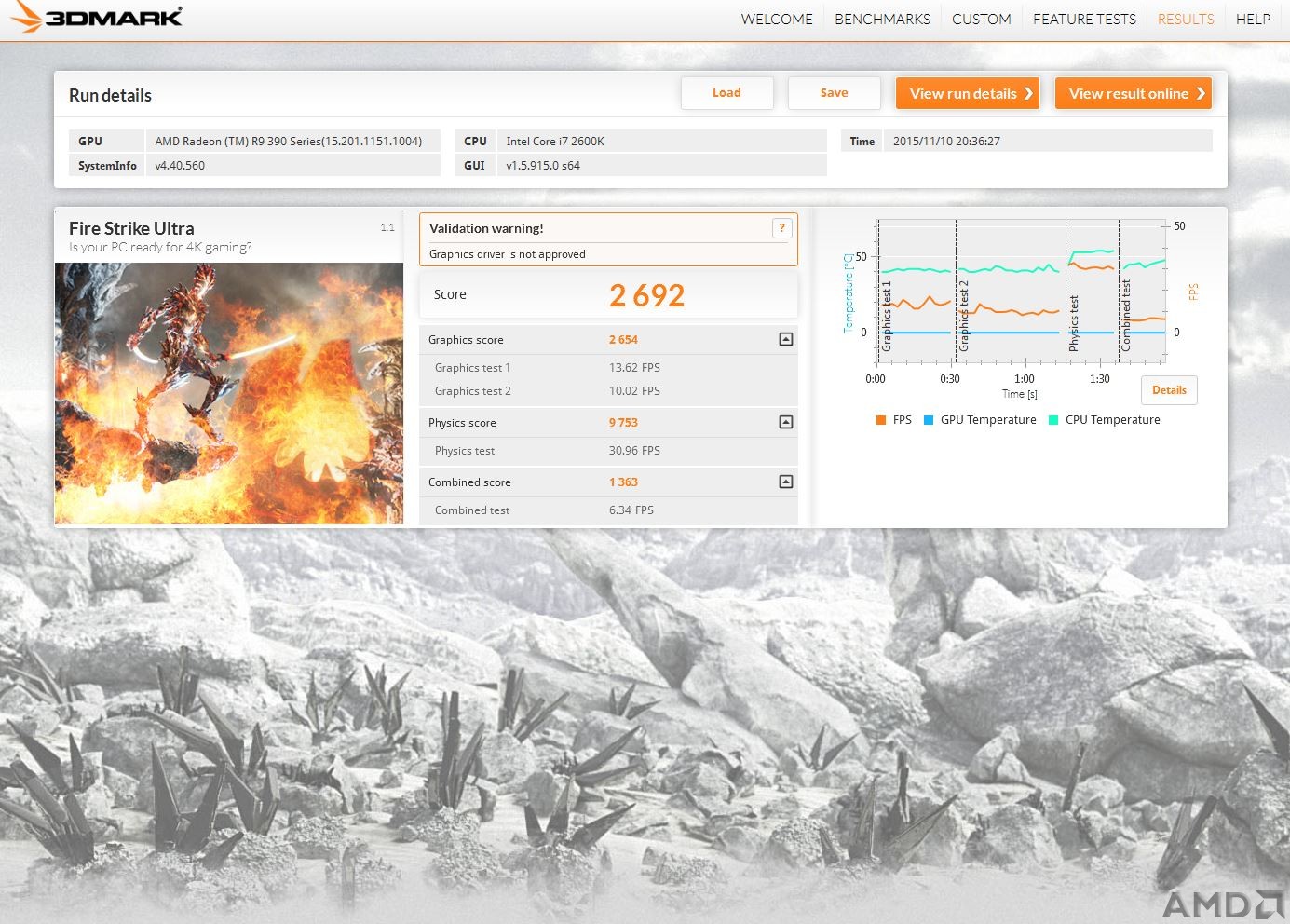The image size is (1290, 924).
Task: Select the Results tab
Action: pyautogui.click(x=1186, y=19)
